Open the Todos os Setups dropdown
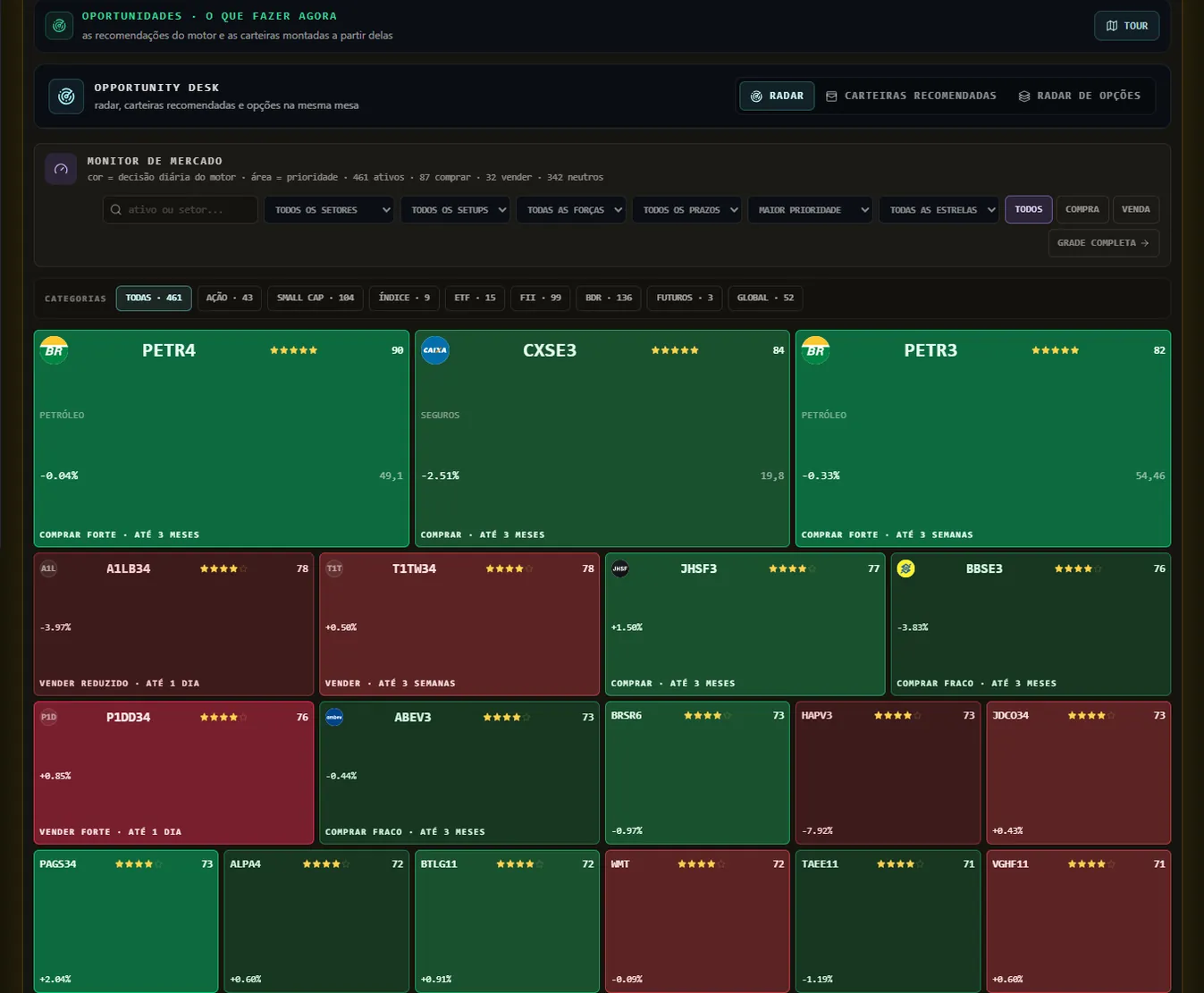 [455, 210]
